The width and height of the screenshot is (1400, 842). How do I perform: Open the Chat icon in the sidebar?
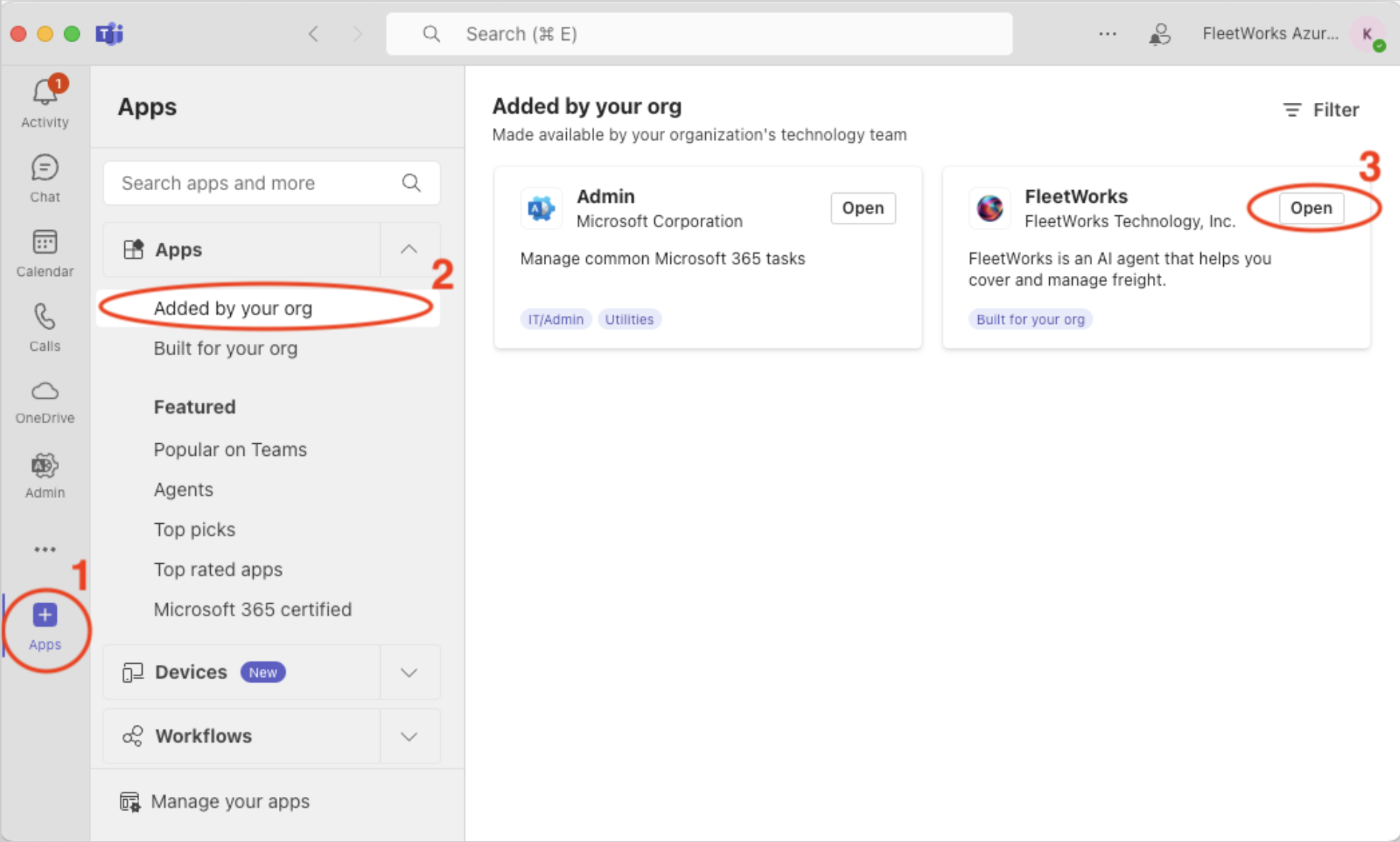tap(44, 168)
